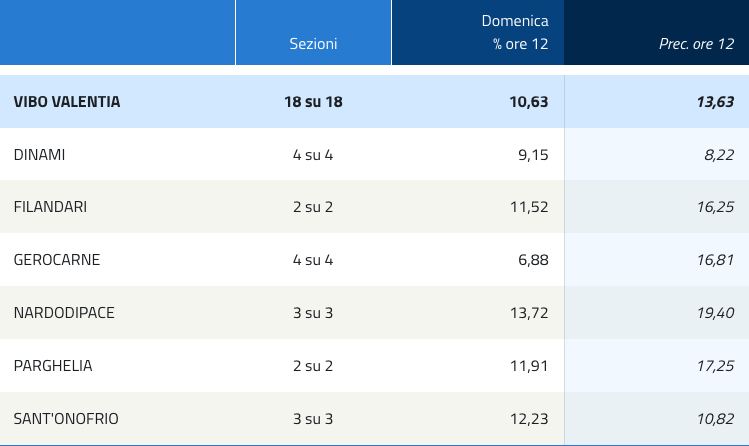Click the GEROCARNE municipality name
749x446 pixels.
(57, 260)
